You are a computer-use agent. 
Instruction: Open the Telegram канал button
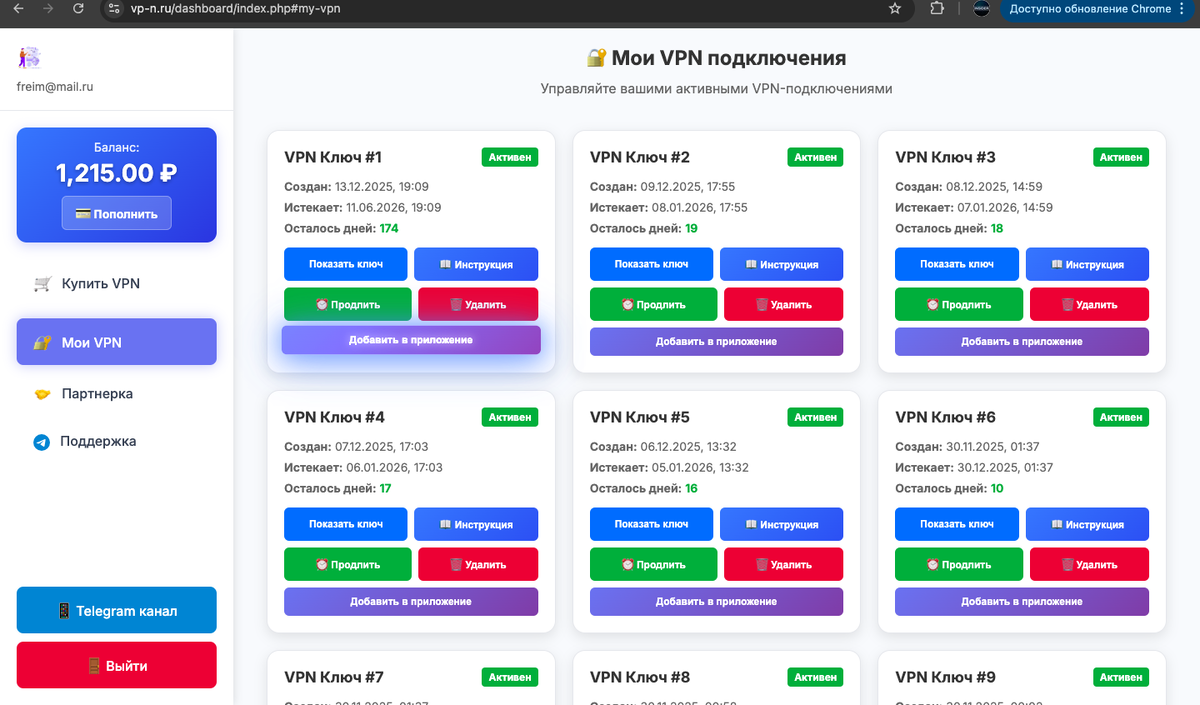tap(117, 610)
